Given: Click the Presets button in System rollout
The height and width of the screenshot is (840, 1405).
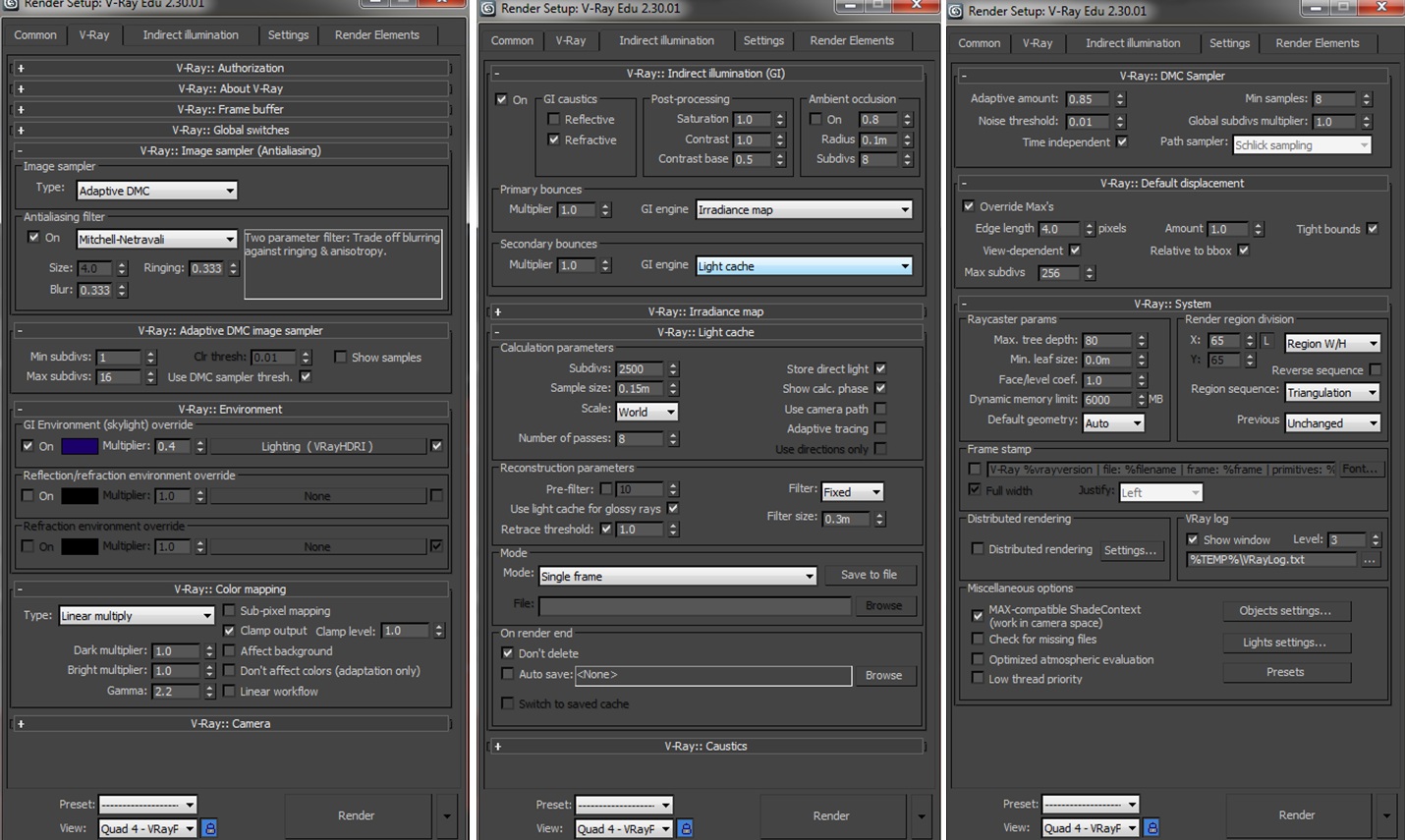Looking at the screenshot, I should pyautogui.click(x=1285, y=672).
